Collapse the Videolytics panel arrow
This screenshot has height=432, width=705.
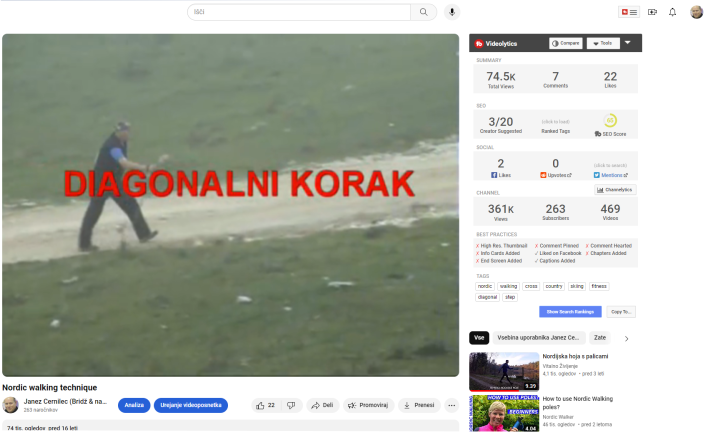click(628, 43)
